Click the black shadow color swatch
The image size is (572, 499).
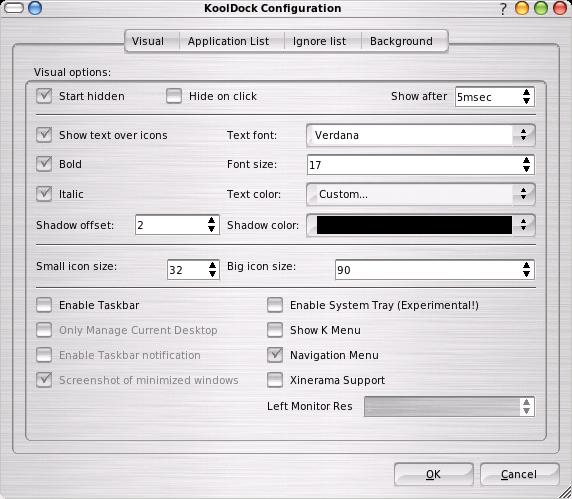[x=414, y=225]
